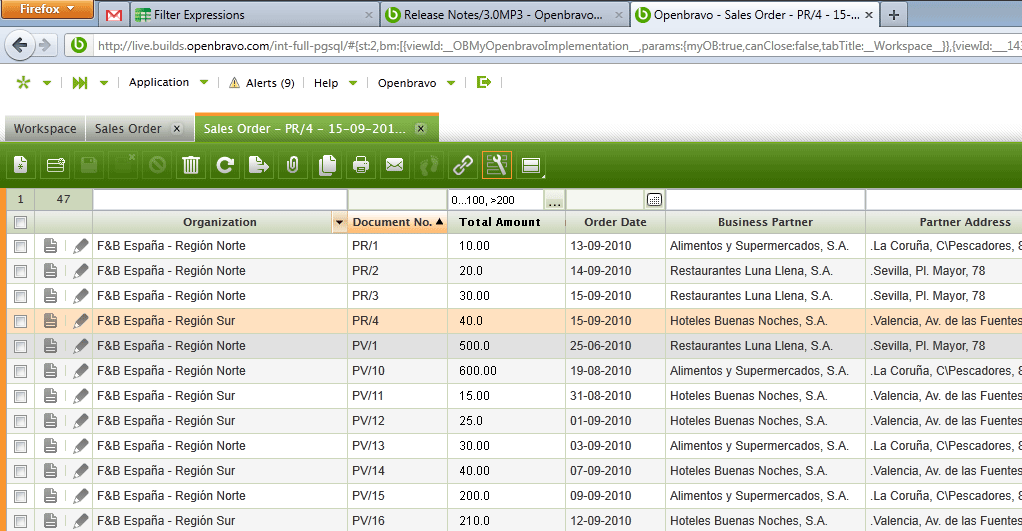
Task: Refresh the sales order grid
Action: [x=225, y=165]
